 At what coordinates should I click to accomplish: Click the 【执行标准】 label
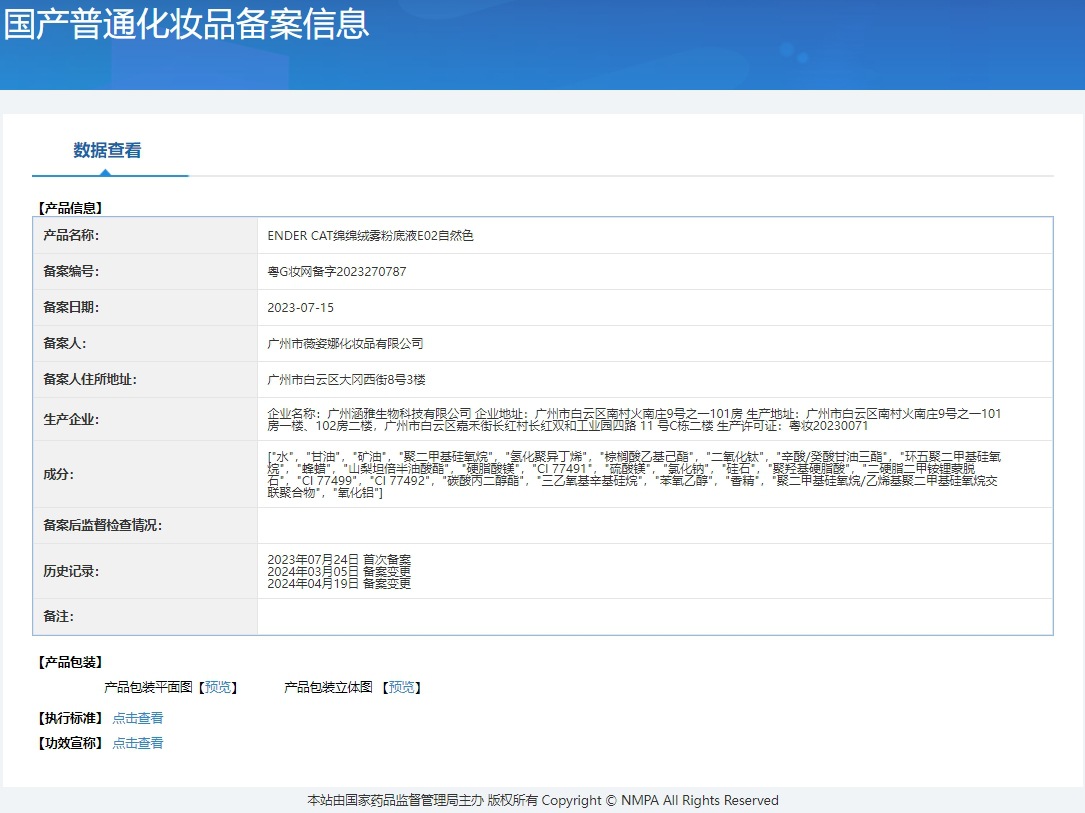(70, 718)
